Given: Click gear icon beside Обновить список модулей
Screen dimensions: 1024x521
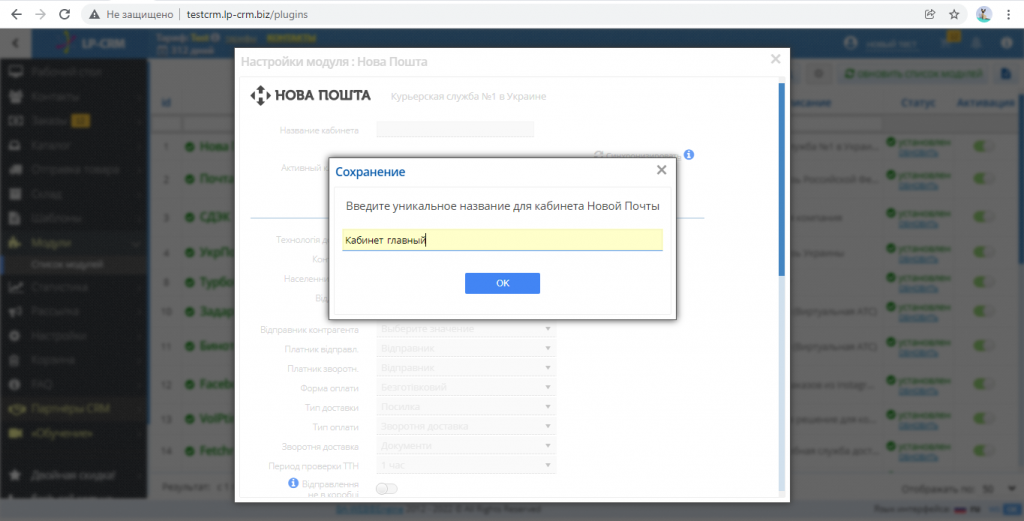Looking at the screenshot, I should coord(819,74).
